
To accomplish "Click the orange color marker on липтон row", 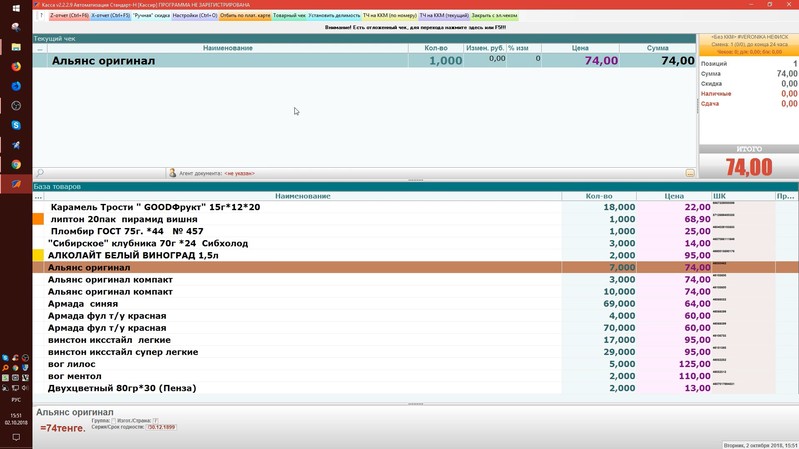I will pos(38,219).
